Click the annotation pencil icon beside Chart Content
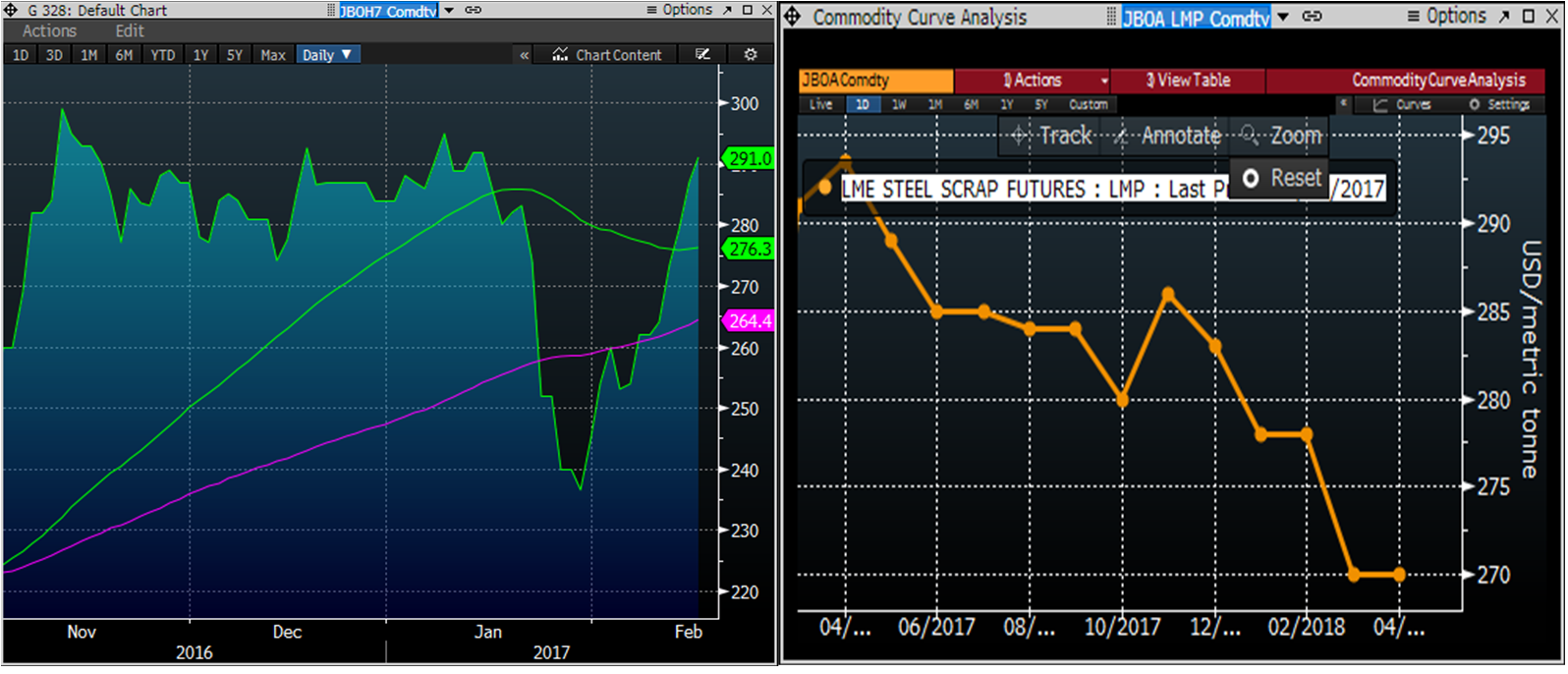 702,55
